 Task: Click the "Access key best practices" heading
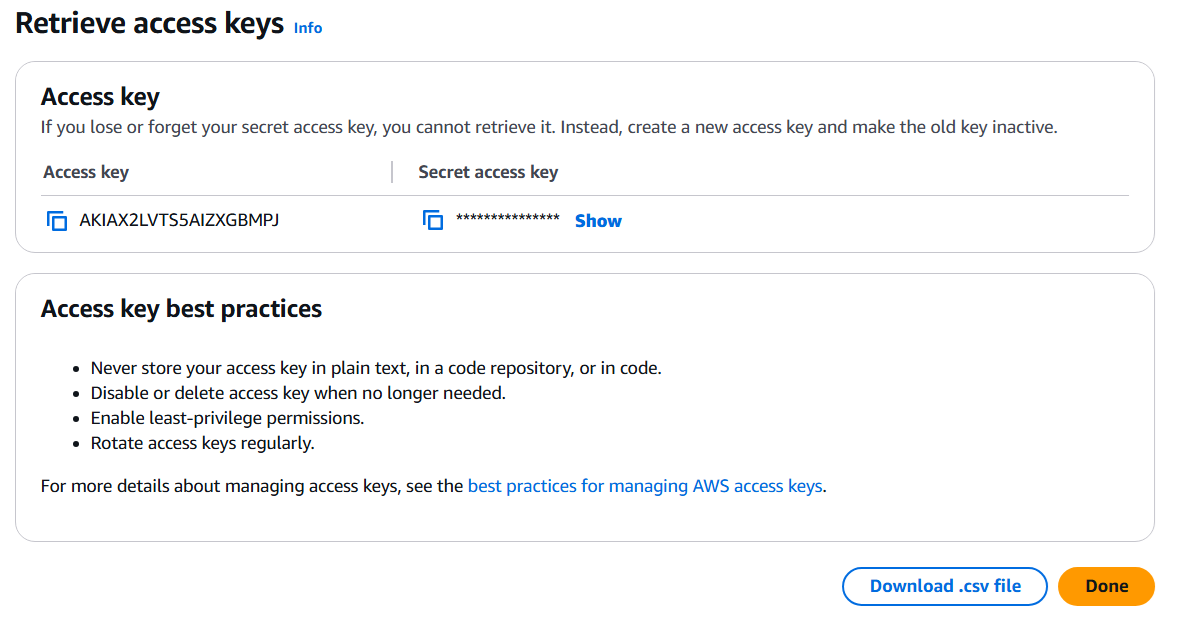(x=181, y=309)
